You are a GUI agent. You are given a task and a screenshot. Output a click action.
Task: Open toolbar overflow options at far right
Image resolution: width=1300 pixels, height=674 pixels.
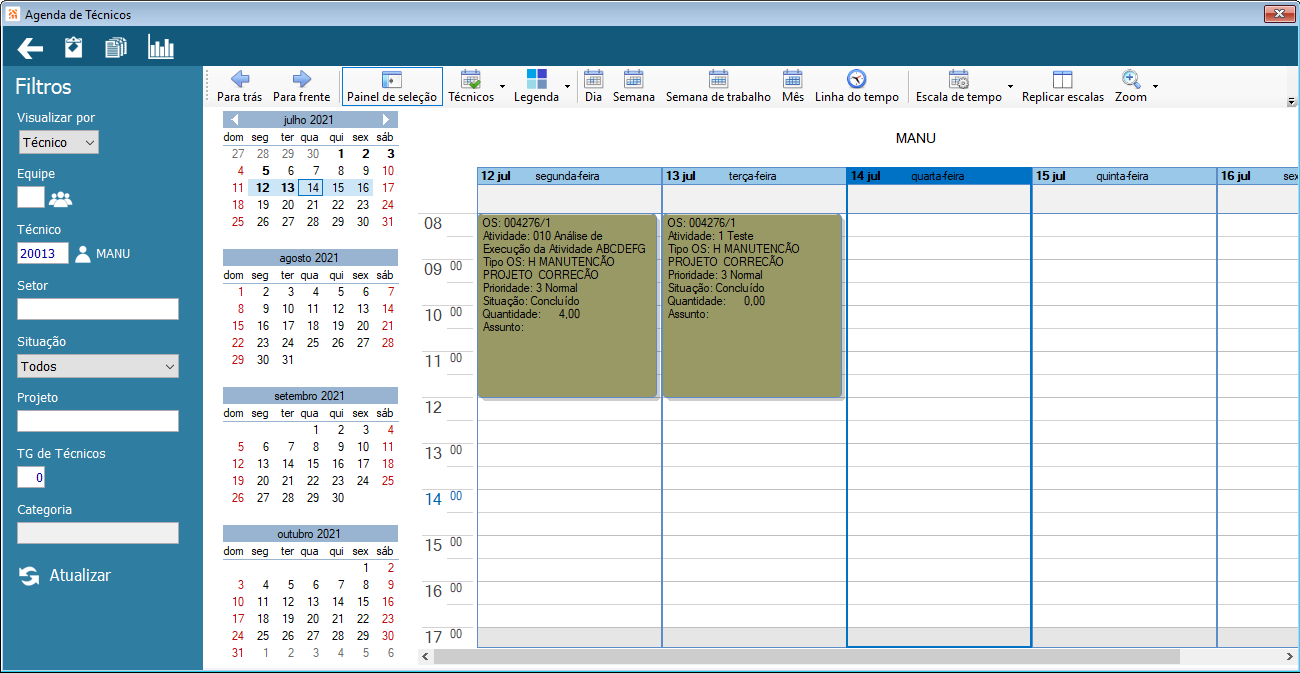tap(1291, 101)
